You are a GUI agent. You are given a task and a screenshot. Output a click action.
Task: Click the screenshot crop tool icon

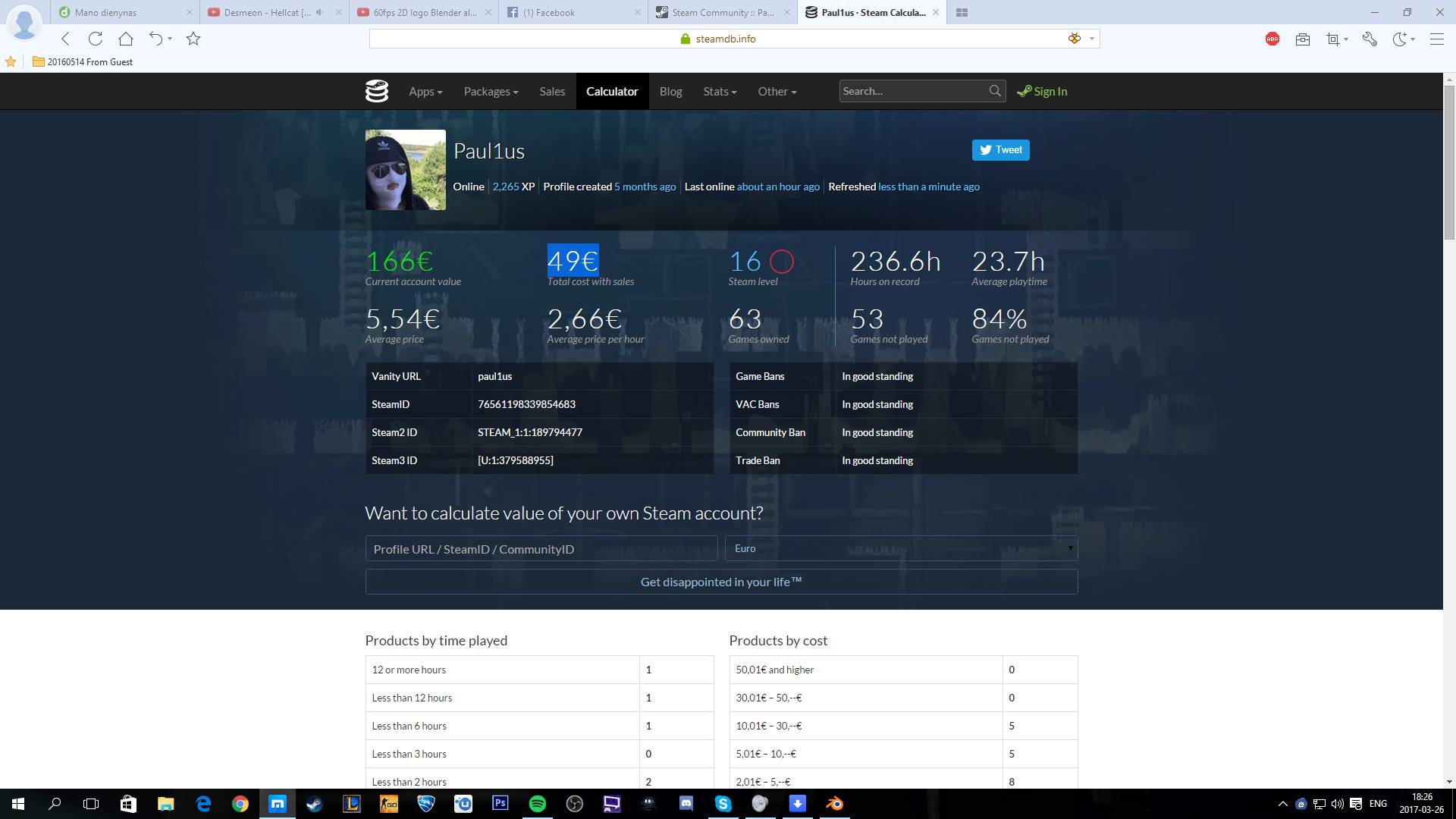click(1332, 39)
